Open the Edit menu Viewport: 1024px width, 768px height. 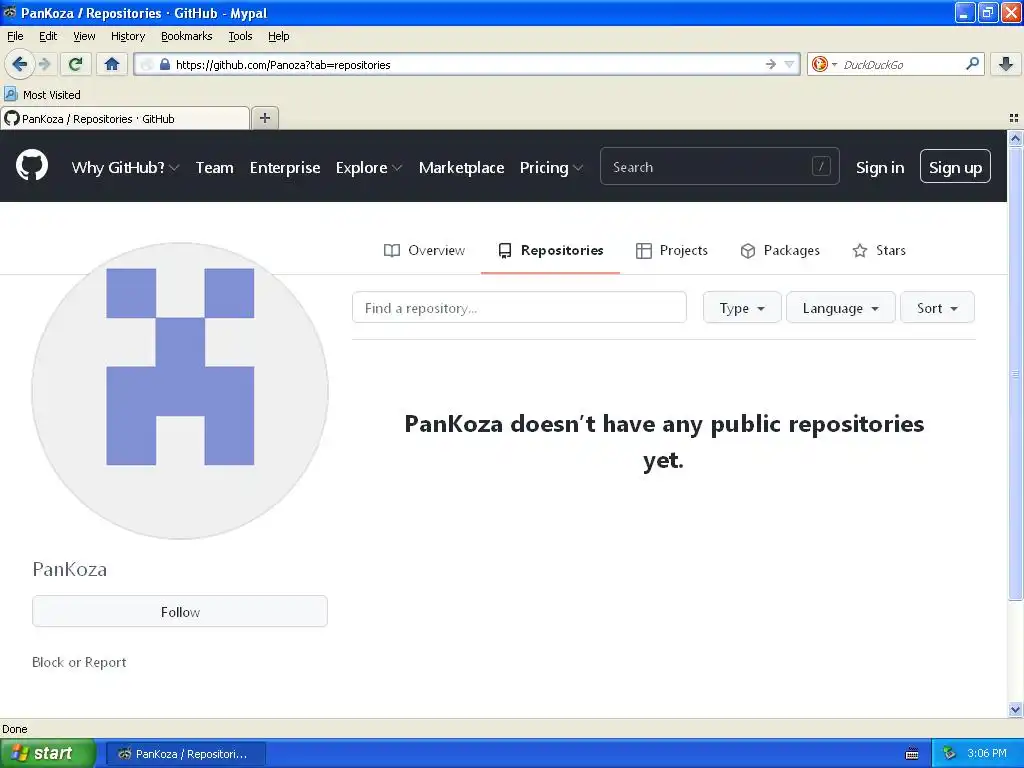click(48, 36)
